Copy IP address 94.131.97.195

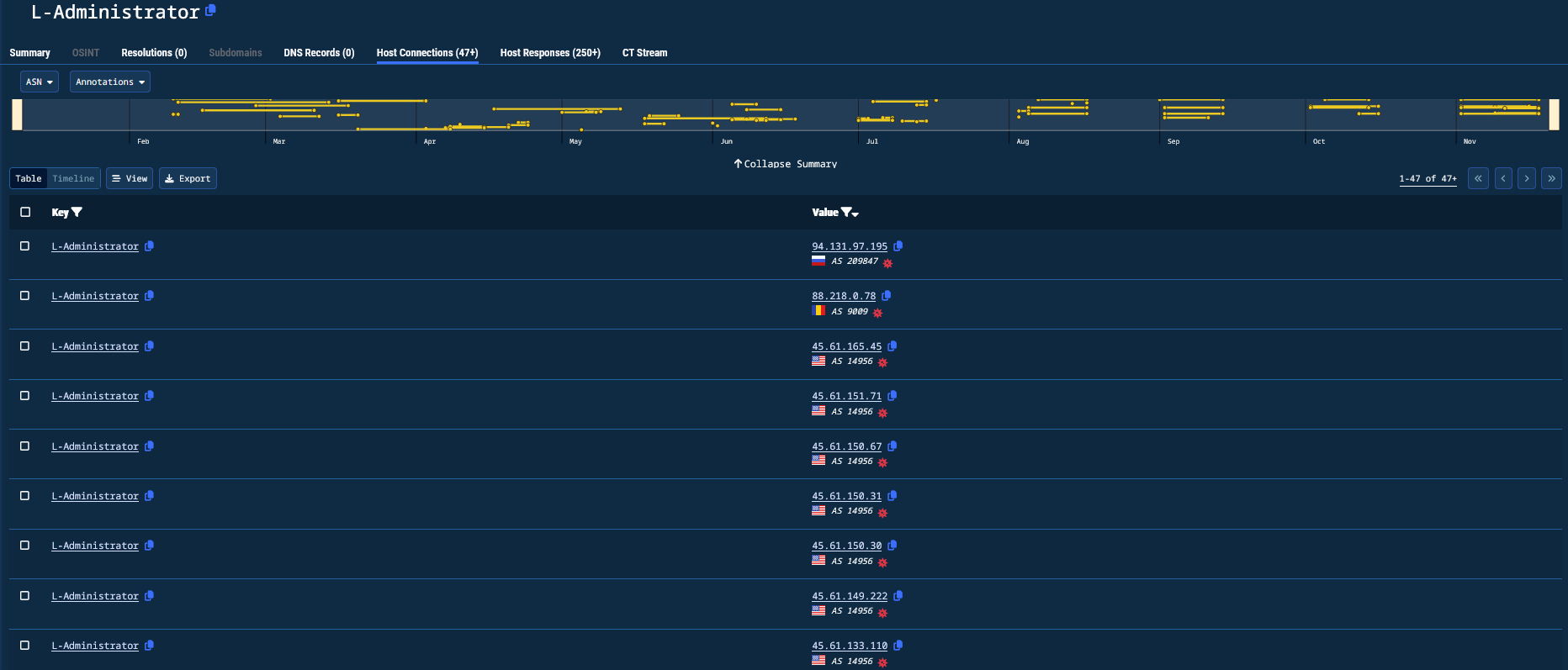pyautogui.click(x=898, y=246)
